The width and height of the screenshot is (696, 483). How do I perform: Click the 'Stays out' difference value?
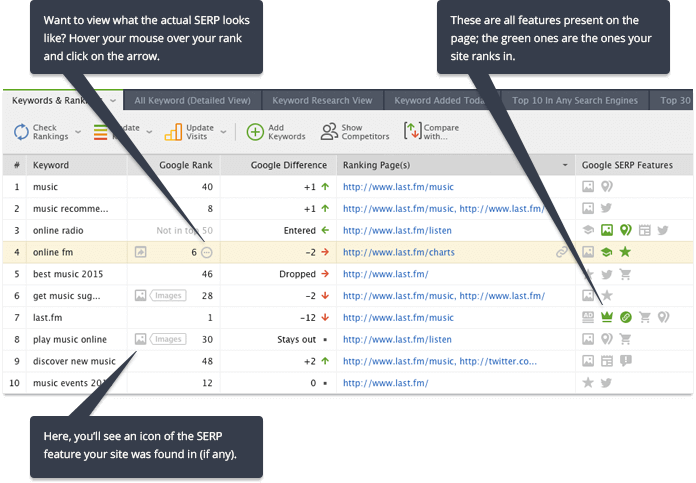297,339
